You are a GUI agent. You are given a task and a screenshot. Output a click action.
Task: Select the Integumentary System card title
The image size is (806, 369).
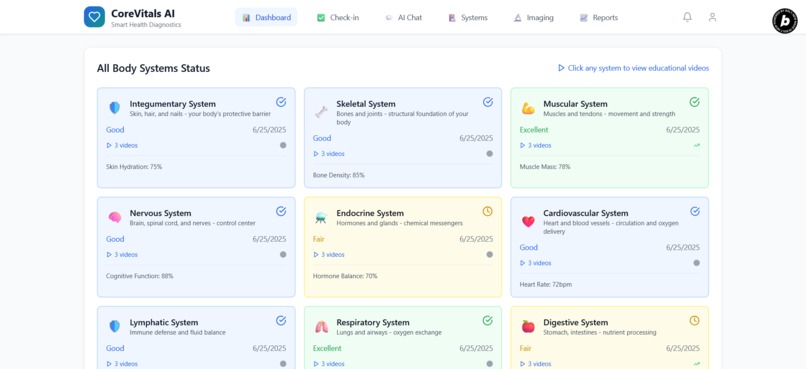(x=173, y=104)
